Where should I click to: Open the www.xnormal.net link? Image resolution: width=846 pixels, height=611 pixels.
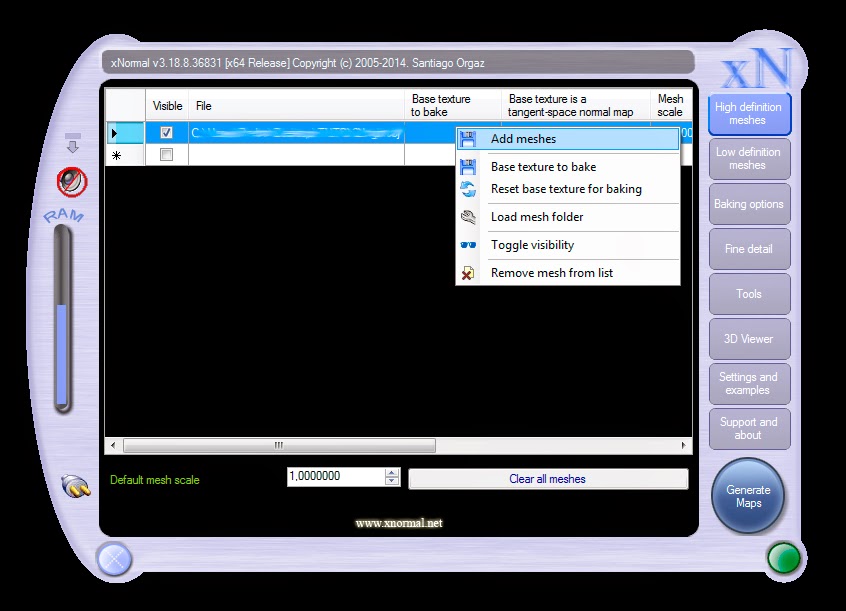click(x=399, y=523)
